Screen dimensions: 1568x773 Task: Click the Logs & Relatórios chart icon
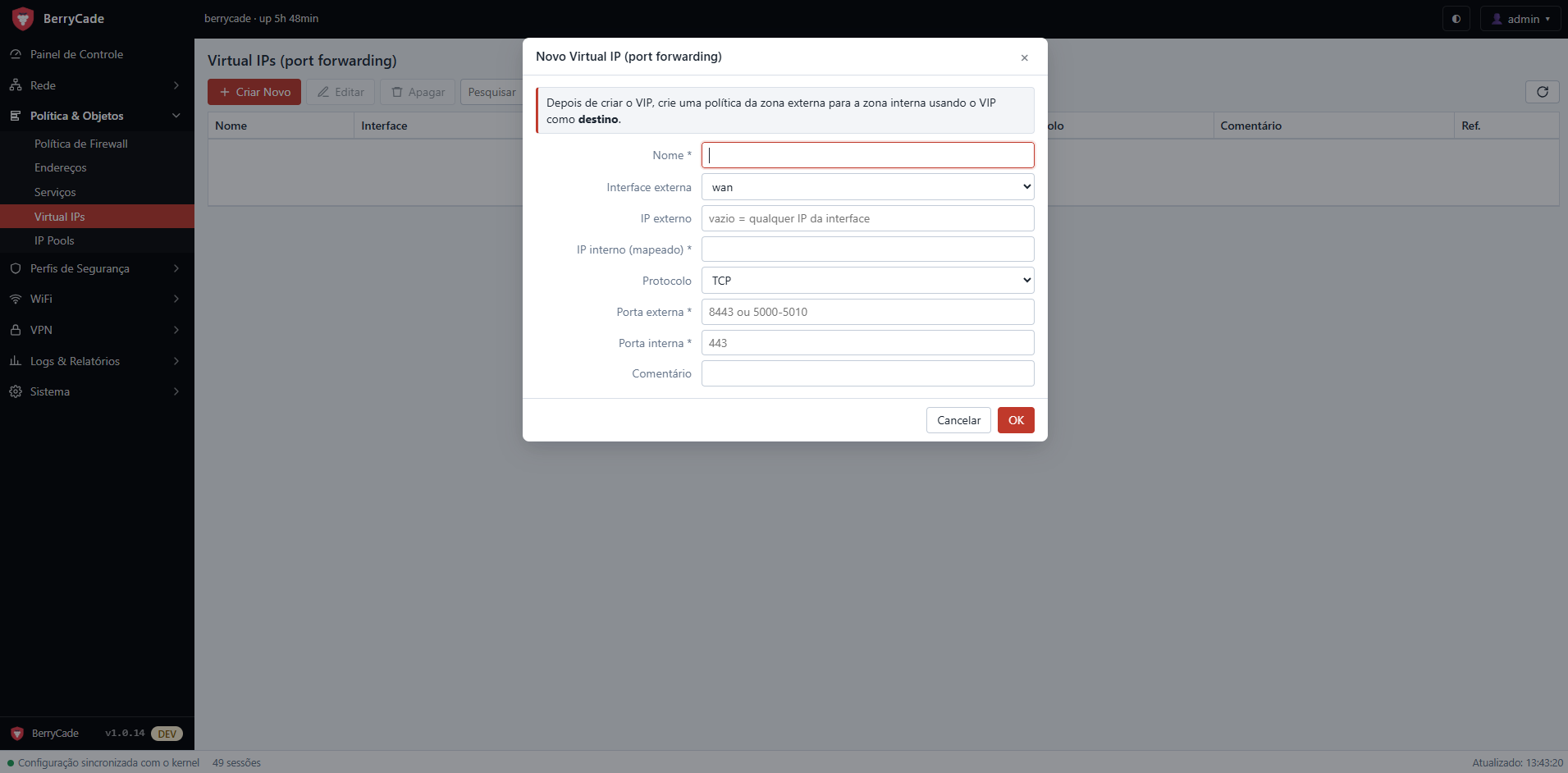pyautogui.click(x=16, y=361)
